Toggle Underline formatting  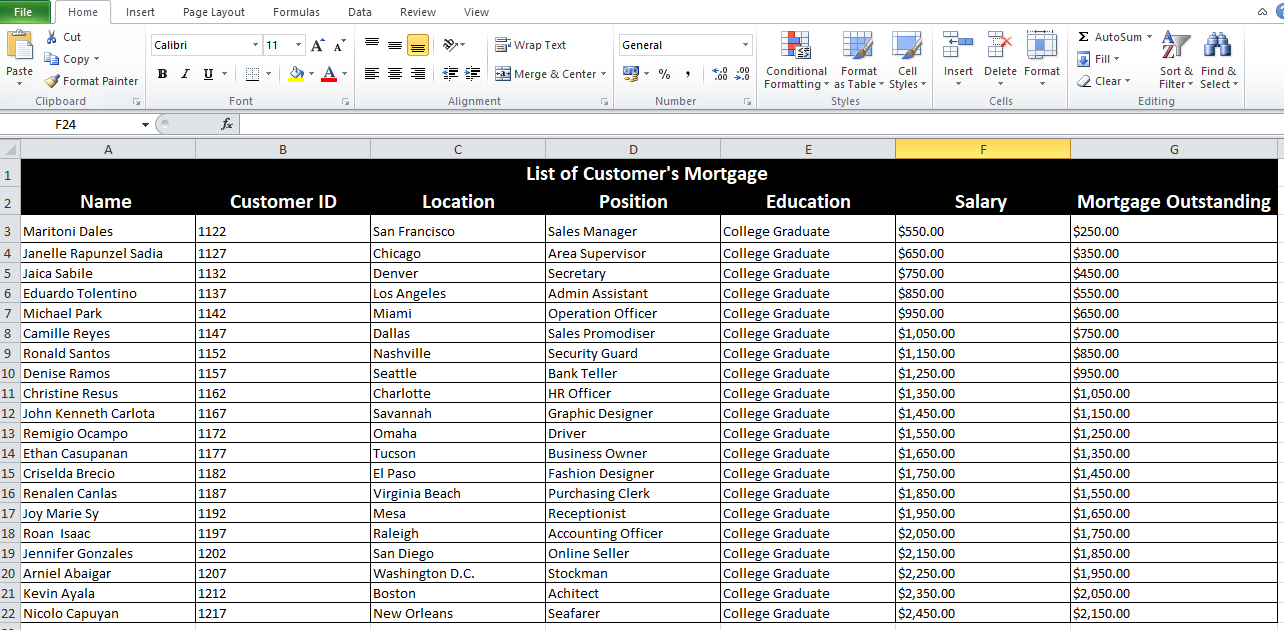tap(208, 74)
